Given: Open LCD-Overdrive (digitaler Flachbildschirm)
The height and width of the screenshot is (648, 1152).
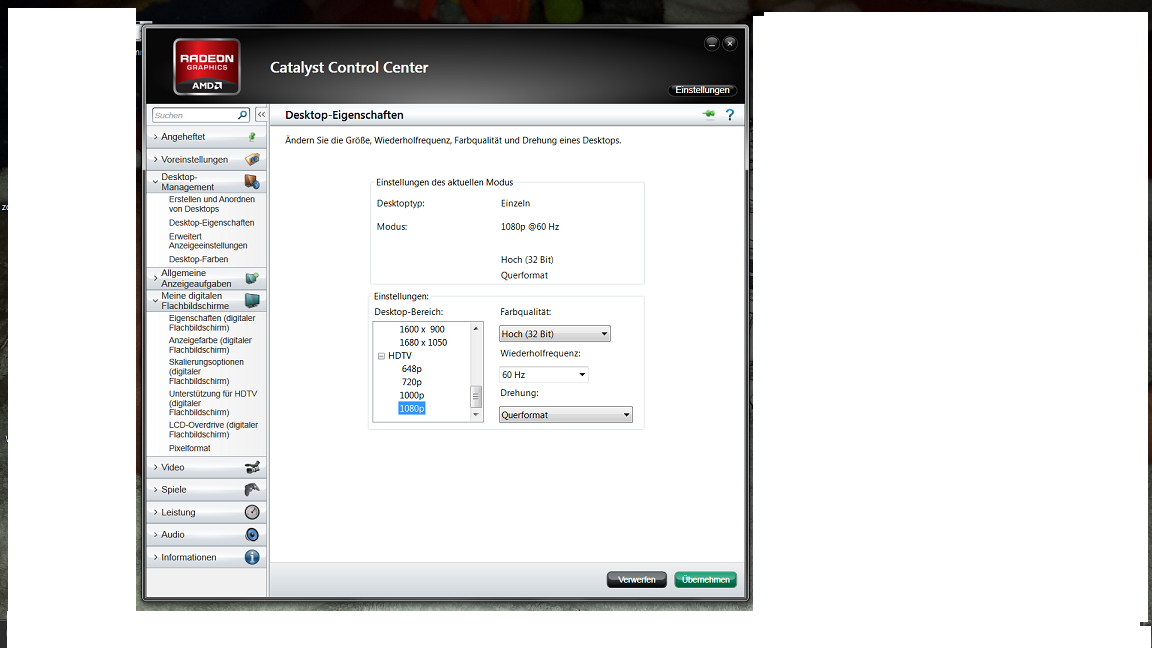Looking at the screenshot, I should tap(213, 430).
